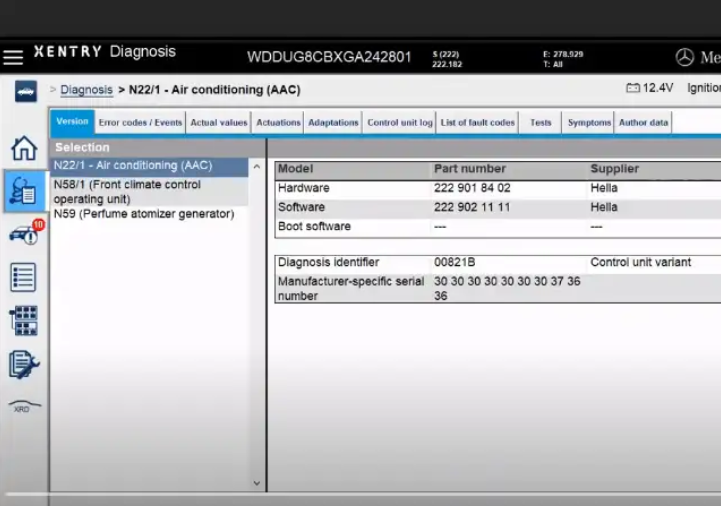Image resolution: width=721 pixels, height=506 pixels.
Task: Click Hella supplier in Hardware row
Action: [604, 188]
